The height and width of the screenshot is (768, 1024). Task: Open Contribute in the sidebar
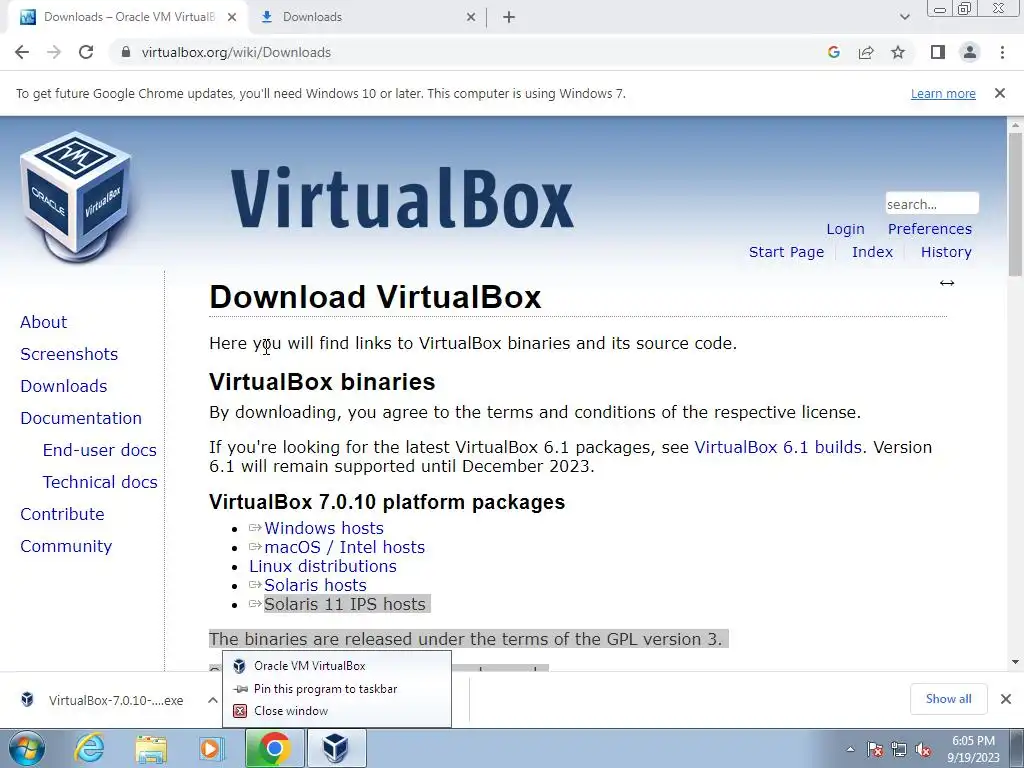(x=62, y=514)
